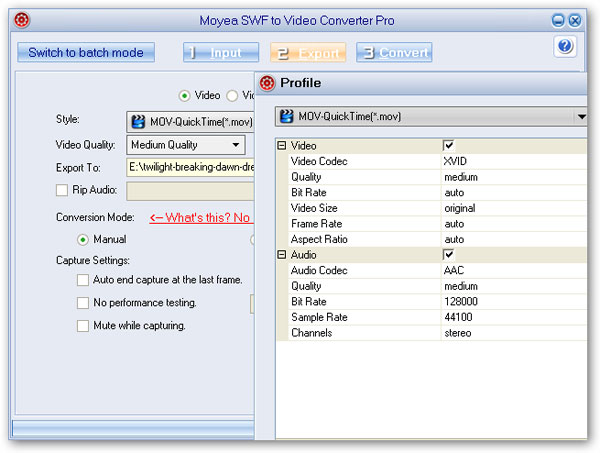Open help with the question mark icon
Image resolution: width=600 pixels, height=453 pixels.
[x=565, y=46]
